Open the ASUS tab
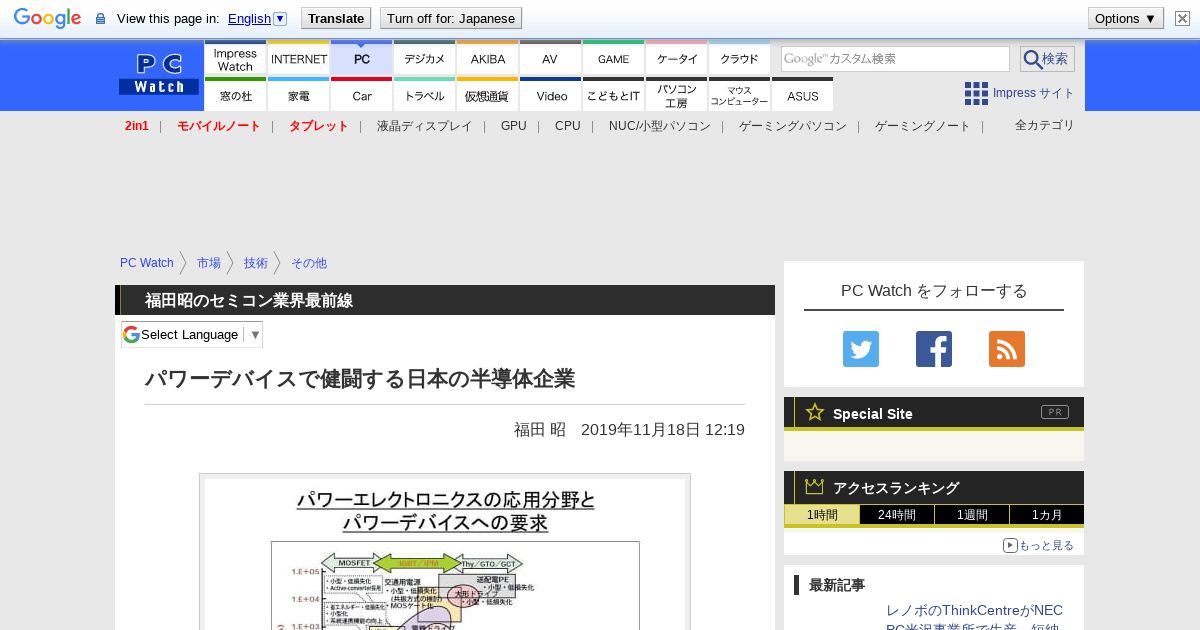The width and height of the screenshot is (1200, 630). pyautogui.click(x=803, y=94)
